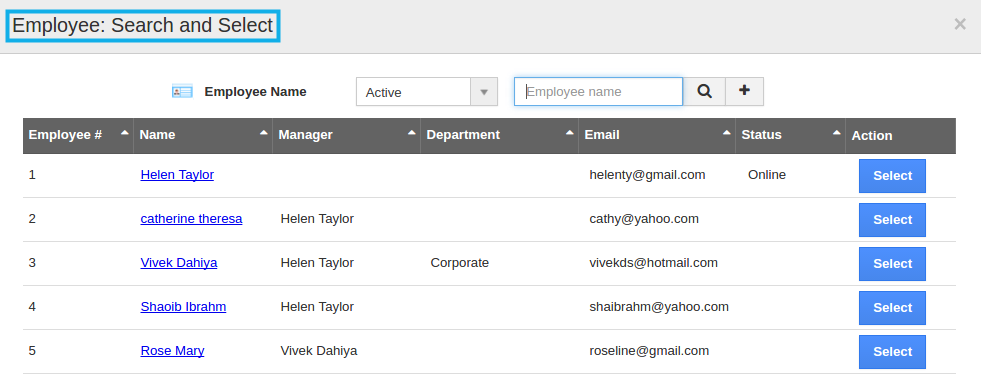Screen dimensions: 981x391
Task: Click email helenty@gmail.com
Action: [647, 175]
